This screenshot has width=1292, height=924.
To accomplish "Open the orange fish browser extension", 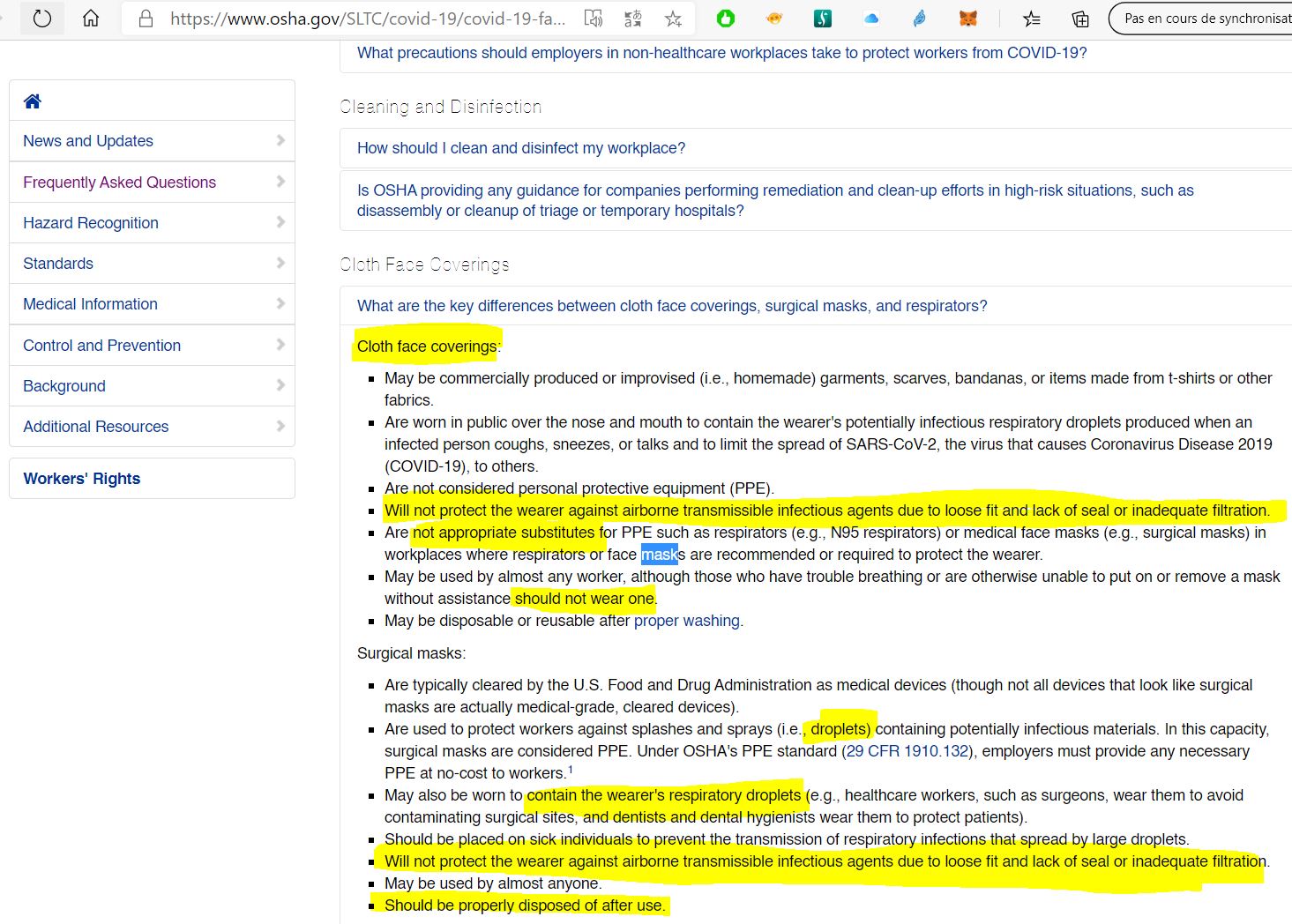I will 774,19.
